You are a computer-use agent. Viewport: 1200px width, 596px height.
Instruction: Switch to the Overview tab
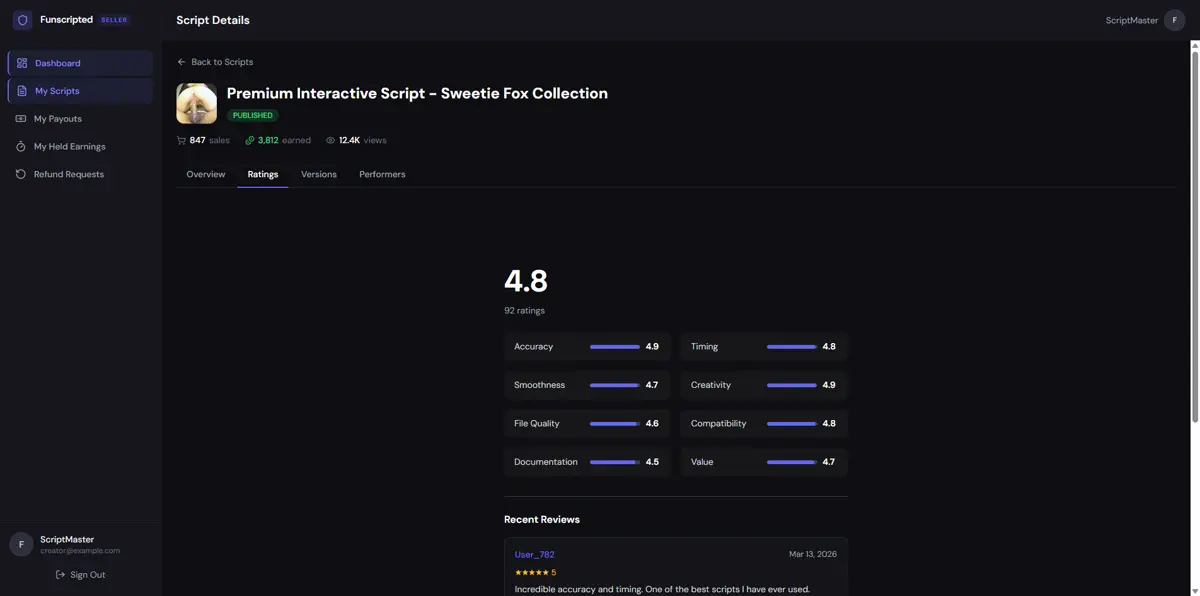[x=206, y=174]
